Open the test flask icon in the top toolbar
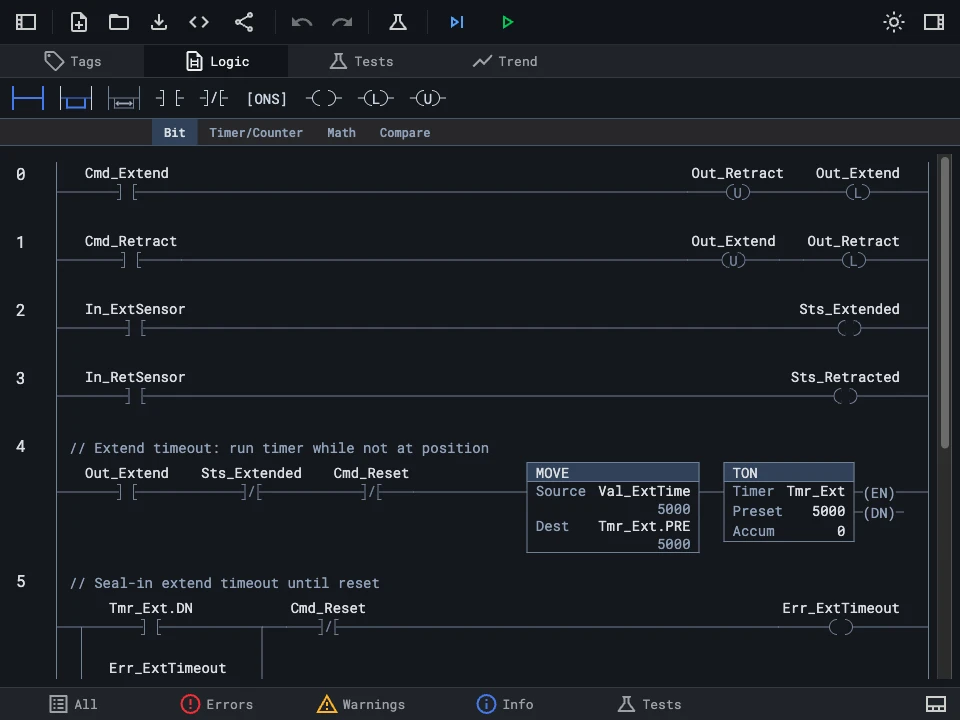960x720 pixels. pos(397,22)
